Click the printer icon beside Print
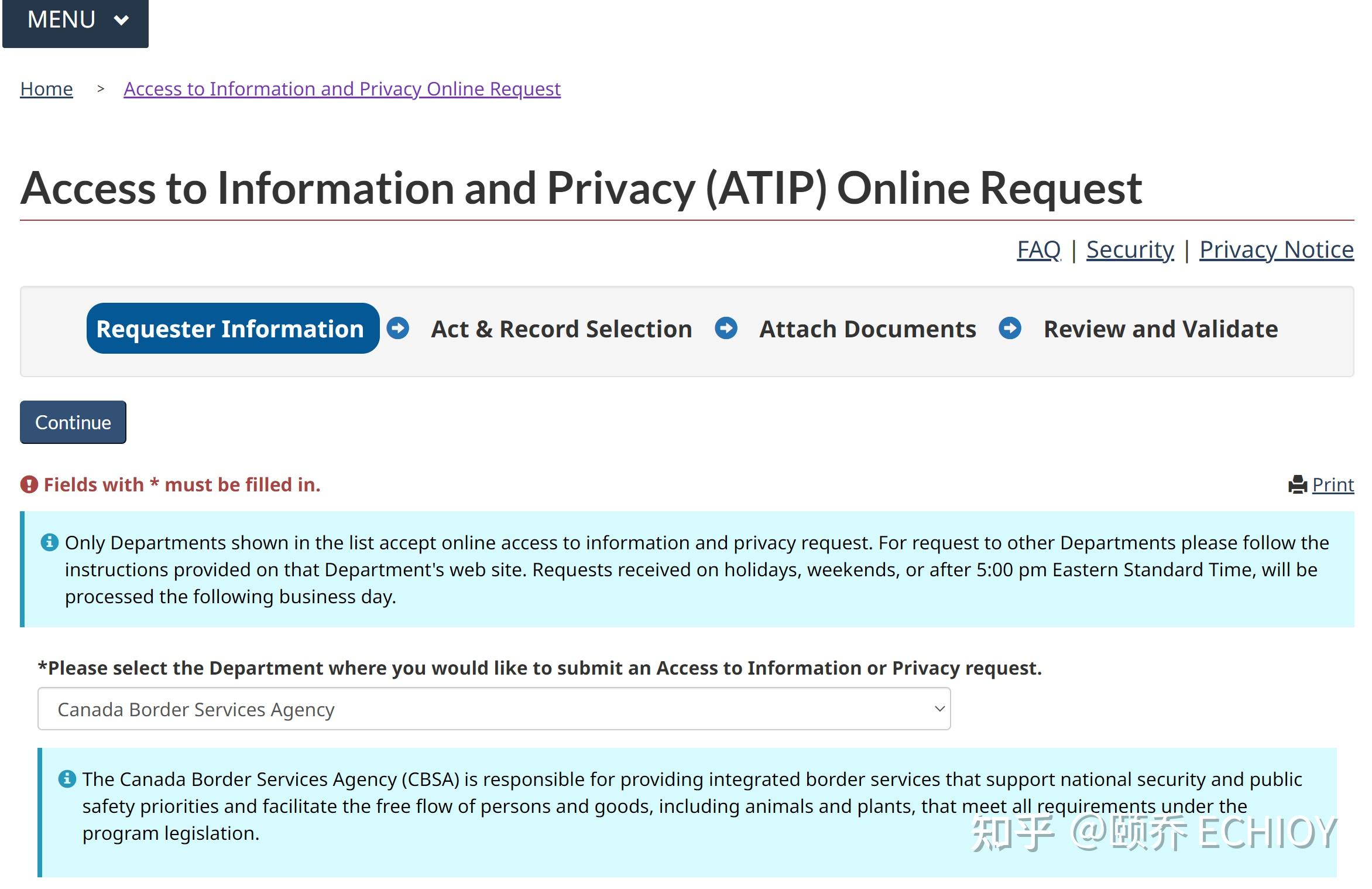 point(1298,485)
